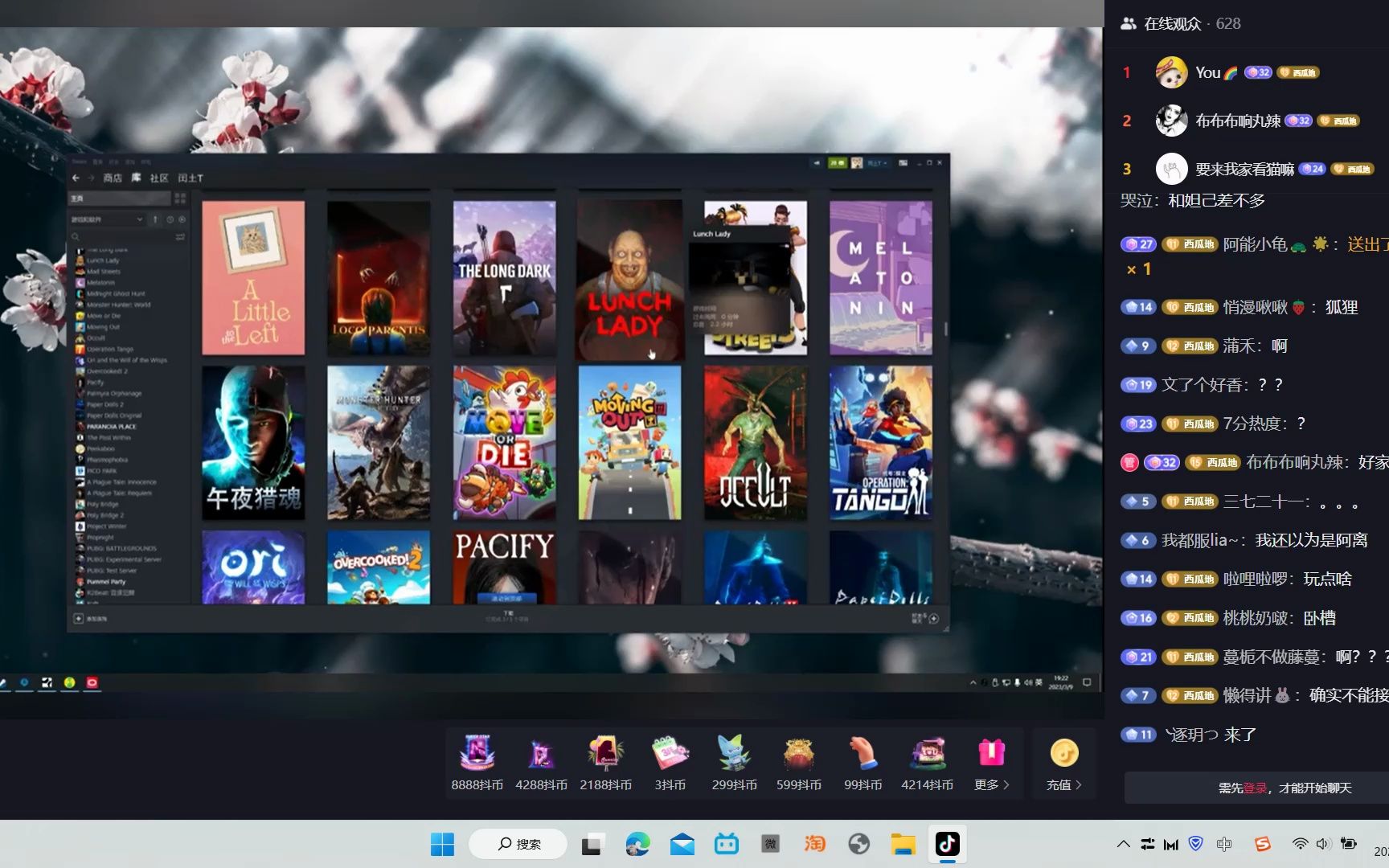Expand the games and software filter dropdown
1389x868 pixels.
click(x=107, y=219)
